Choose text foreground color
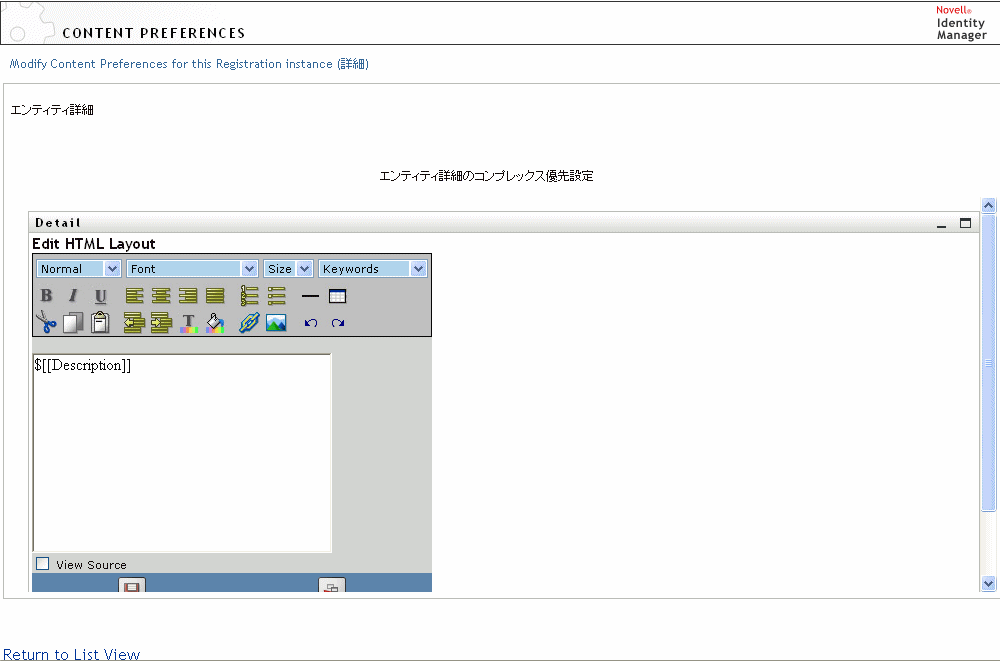 coord(189,323)
